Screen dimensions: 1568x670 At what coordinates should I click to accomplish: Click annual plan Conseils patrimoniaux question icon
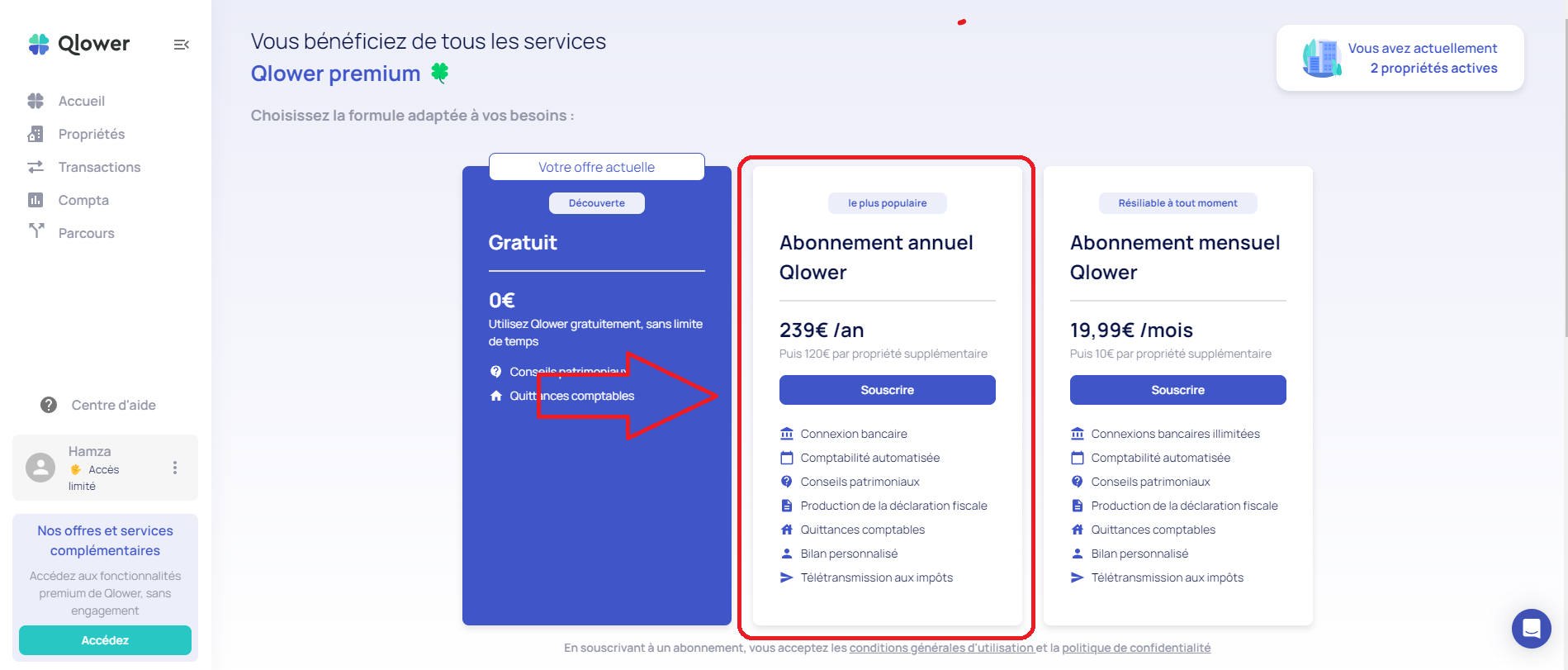pyautogui.click(x=787, y=482)
